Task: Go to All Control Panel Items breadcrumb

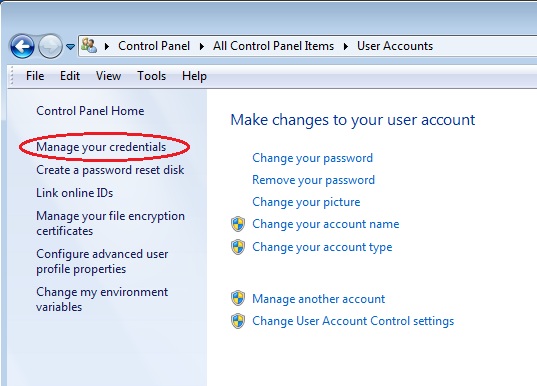Action: (273, 46)
